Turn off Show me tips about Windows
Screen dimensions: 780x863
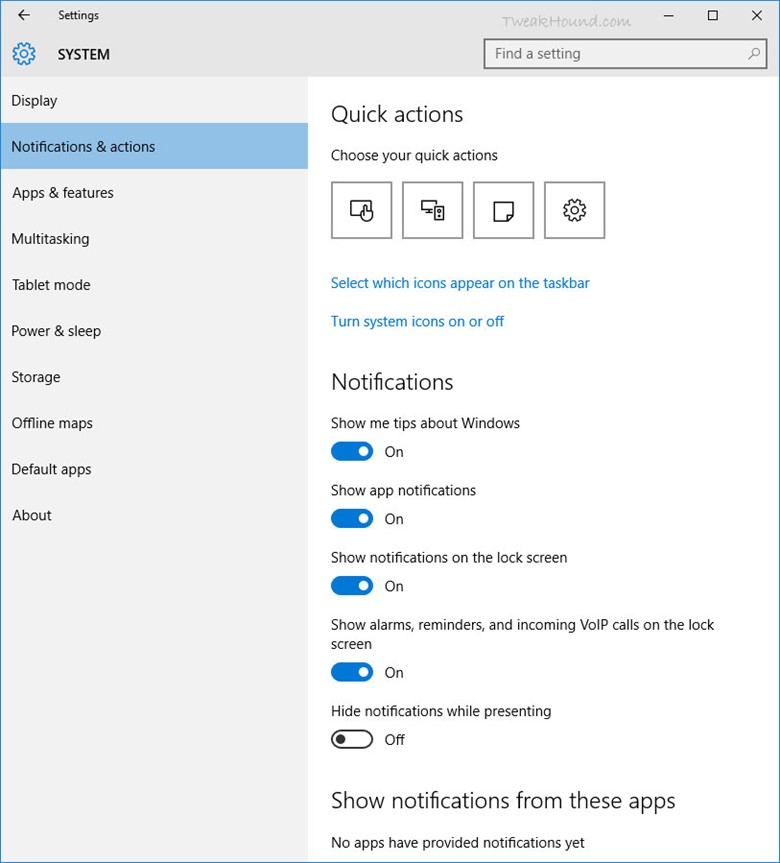click(x=352, y=452)
